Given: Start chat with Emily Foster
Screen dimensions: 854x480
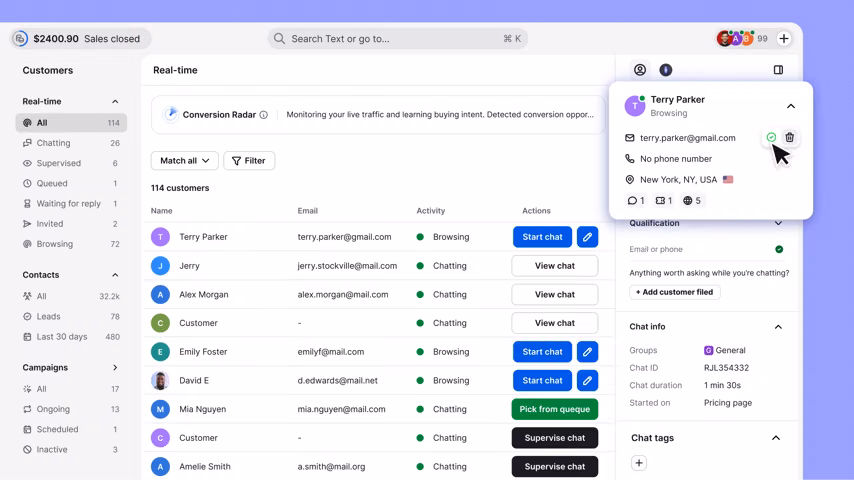Looking at the screenshot, I should 542,352.
